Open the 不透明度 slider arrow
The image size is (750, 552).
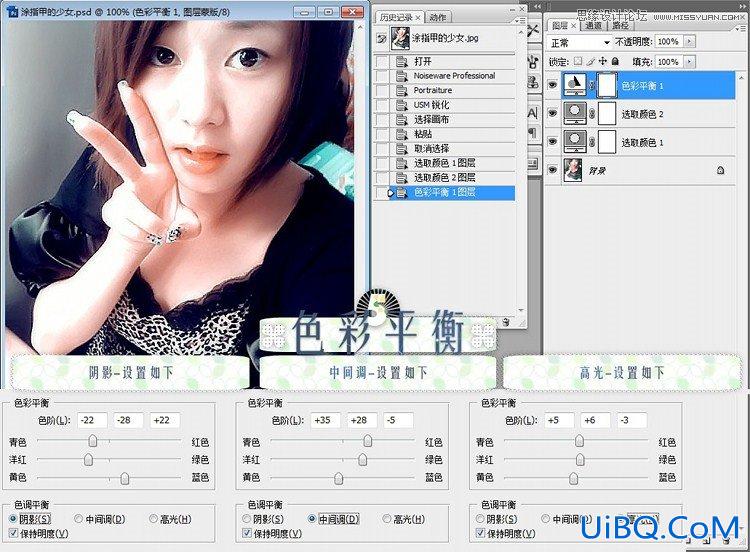click(689, 42)
